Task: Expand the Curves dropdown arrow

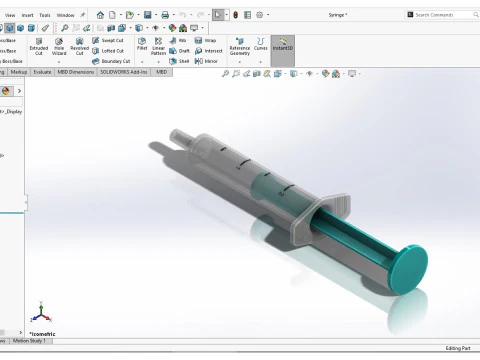Action: click(261, 62)
